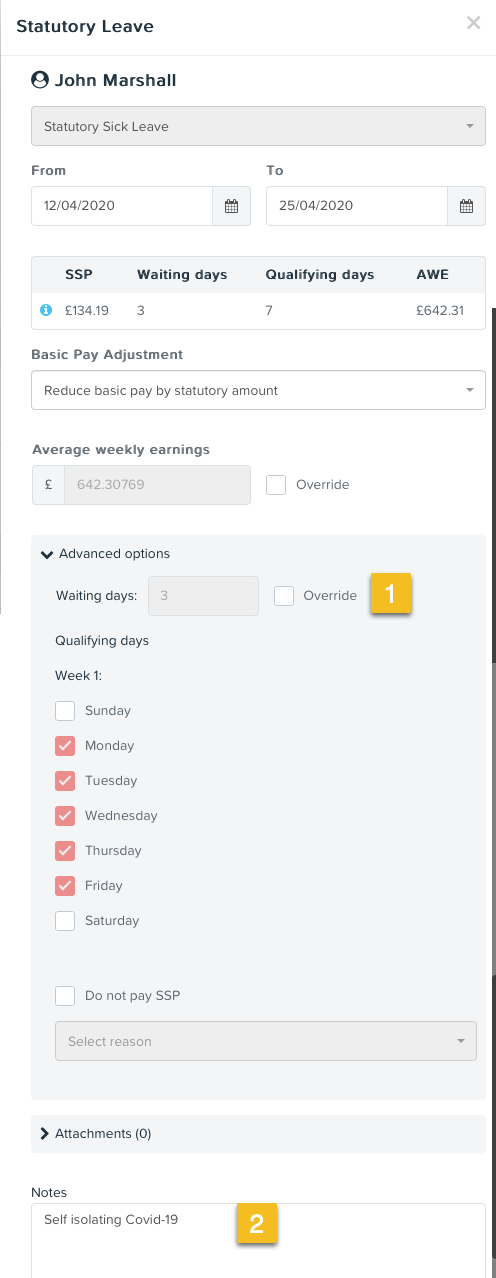Open the From date calendar picker
The height and width of the screenshot is (1278, 496).
click(231, 206)
